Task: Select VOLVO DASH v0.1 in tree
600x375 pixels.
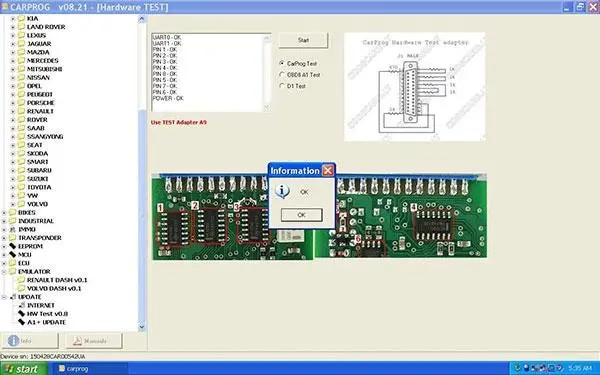Action: (x=54, y=289)
